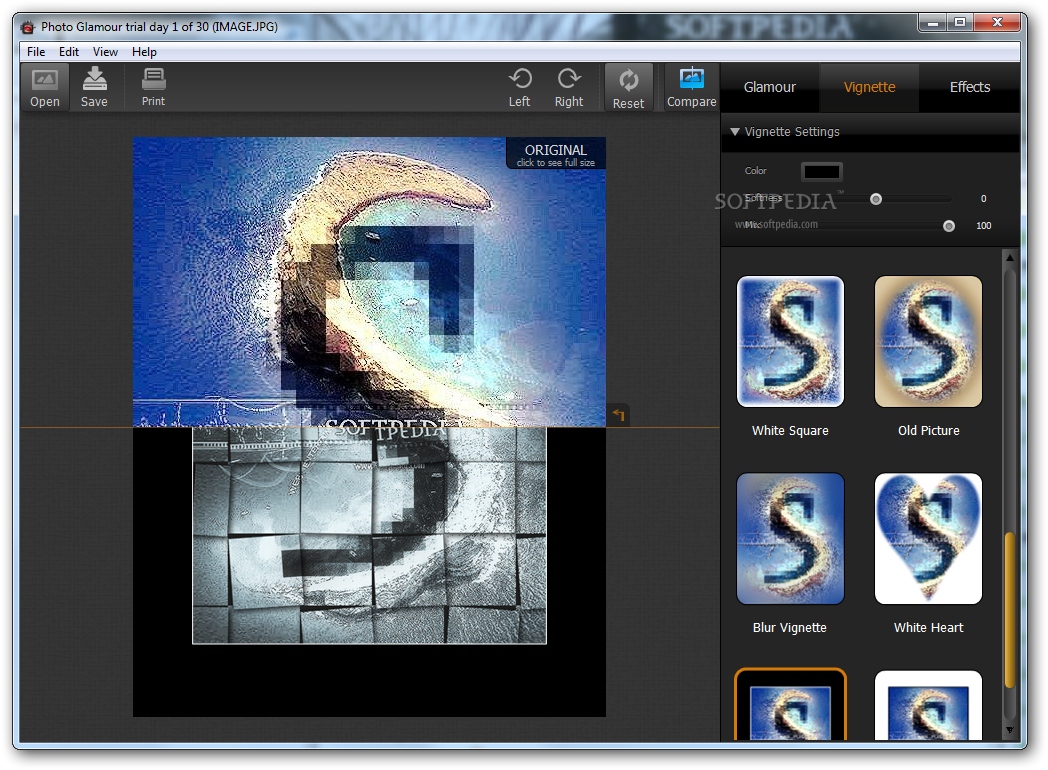The width and height of the screenshot is (1048, 770).
Task: Adjust the Mix slider handle
Action: tap(948, 226)
